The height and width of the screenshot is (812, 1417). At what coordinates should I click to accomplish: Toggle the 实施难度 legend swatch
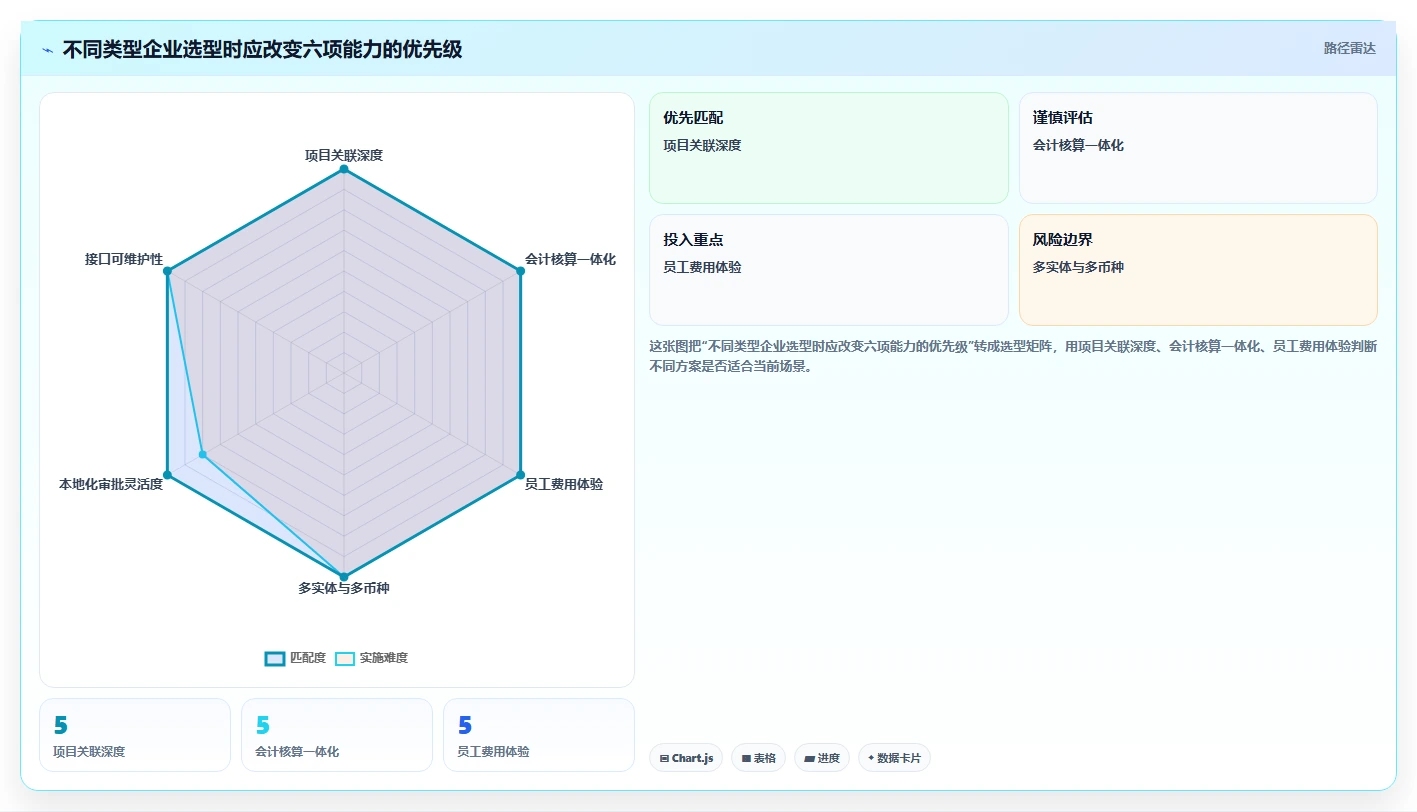pyautogui.click(x=345, y=658)
